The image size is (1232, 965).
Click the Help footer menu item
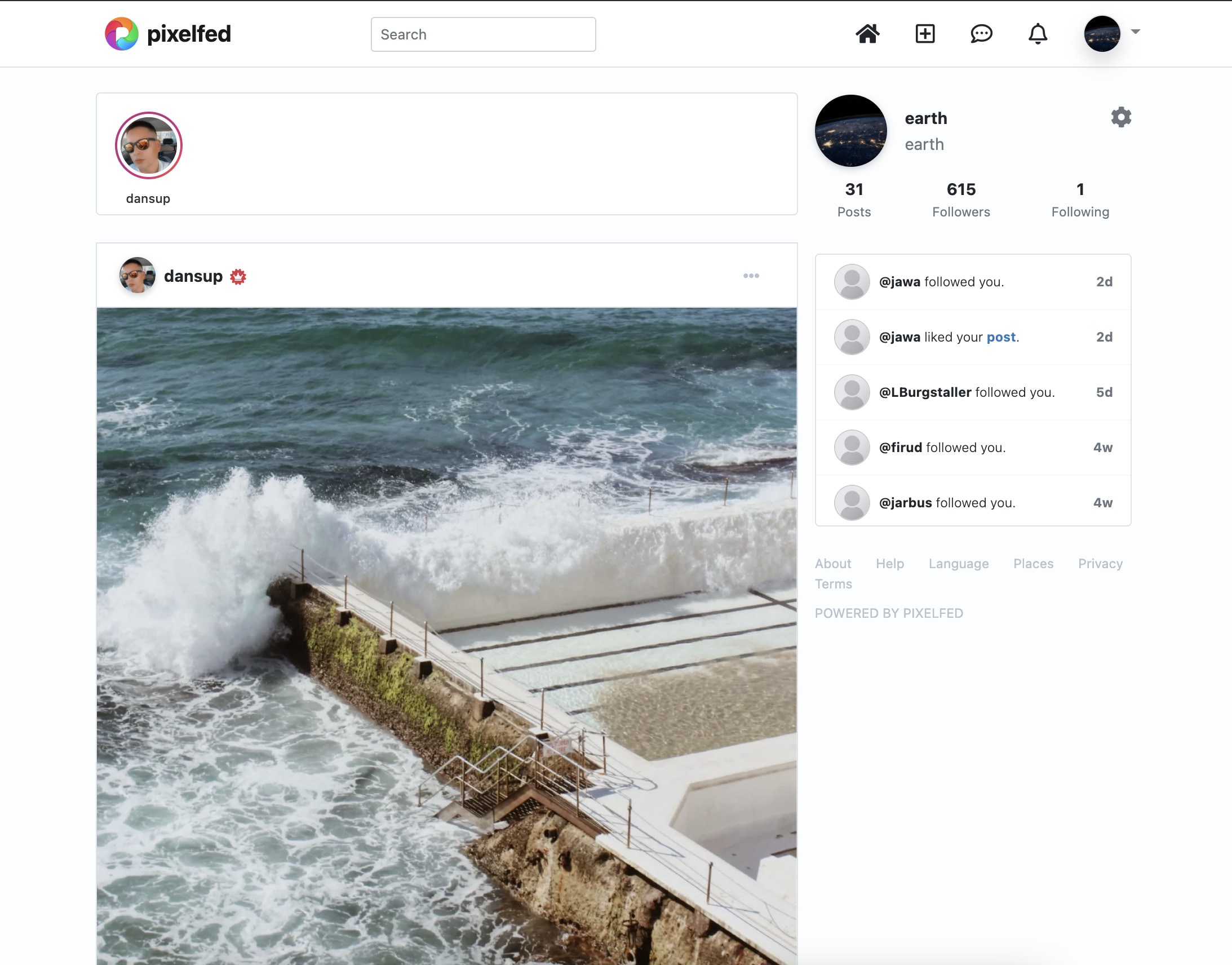point(889,563)
